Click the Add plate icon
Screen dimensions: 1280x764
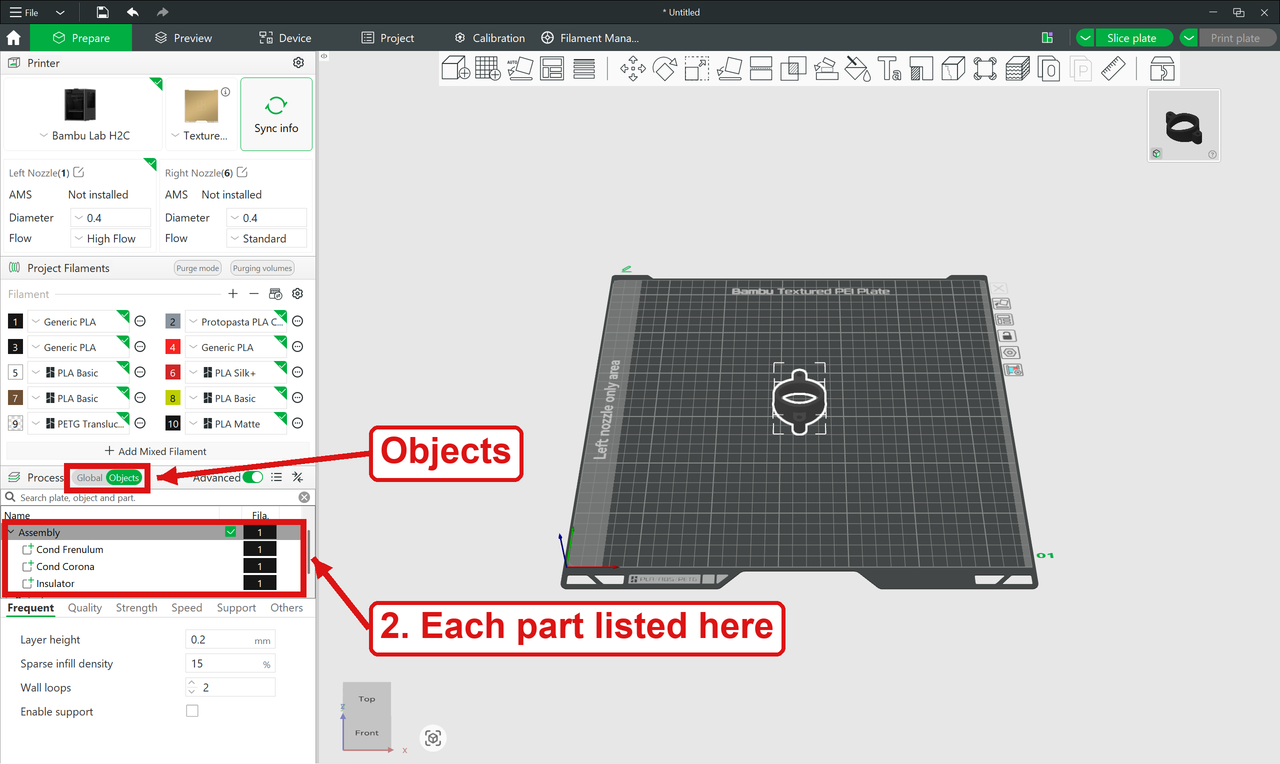[488, 68]
